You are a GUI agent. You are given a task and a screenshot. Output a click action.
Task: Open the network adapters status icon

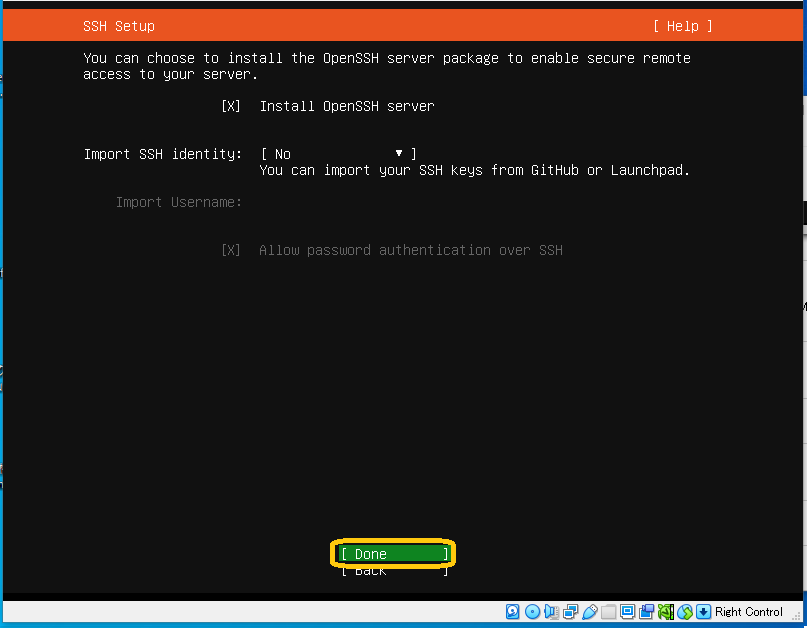[x=570, y=612]
